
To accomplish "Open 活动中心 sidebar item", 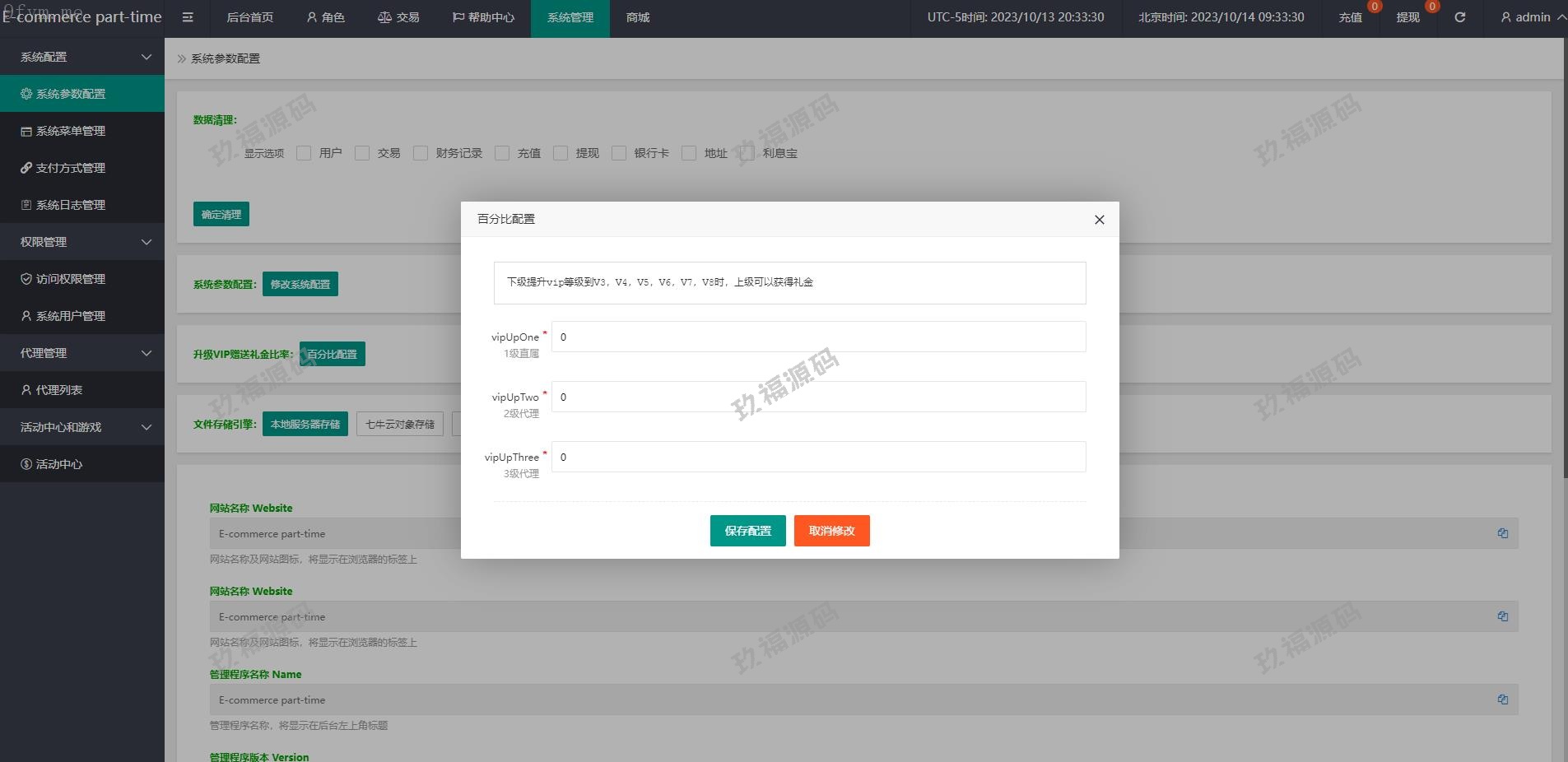I will (x=59, y=464).
